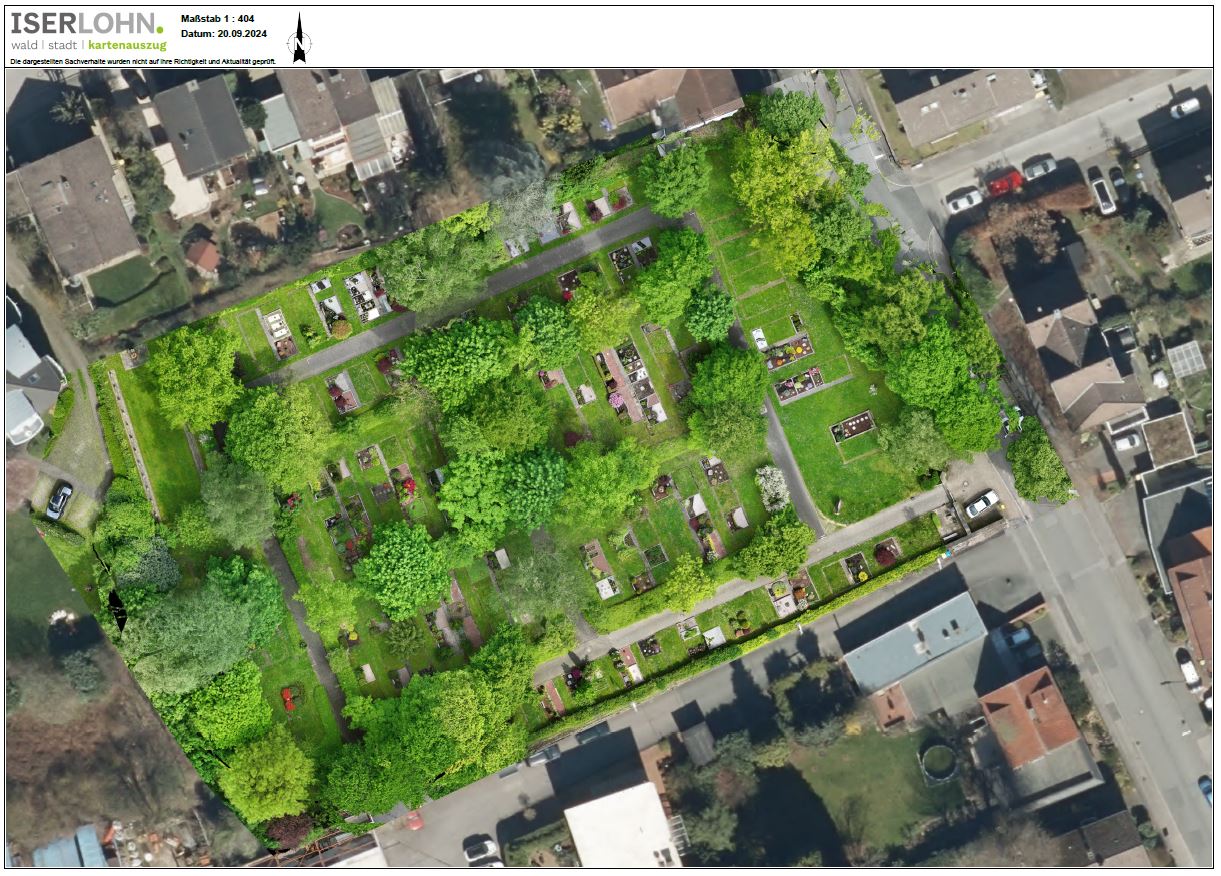
Task: Click the white flat roof at the bottom center
Action: pos(621,827)
